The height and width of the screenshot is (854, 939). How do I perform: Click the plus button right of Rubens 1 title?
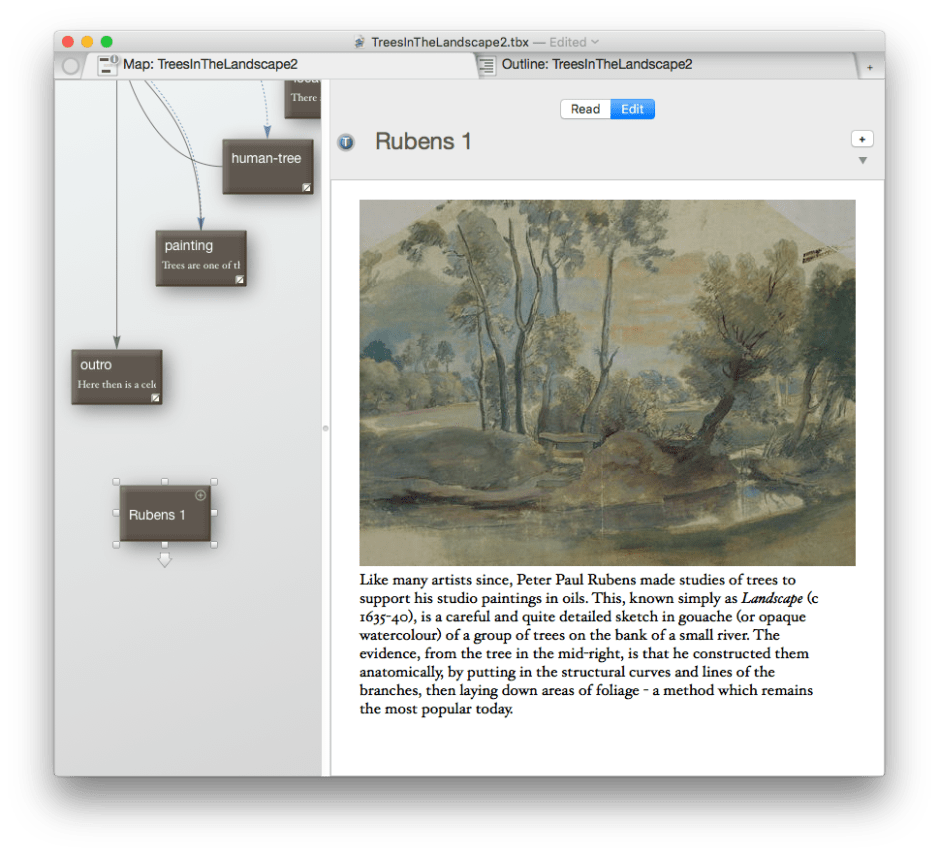(862, 139)
